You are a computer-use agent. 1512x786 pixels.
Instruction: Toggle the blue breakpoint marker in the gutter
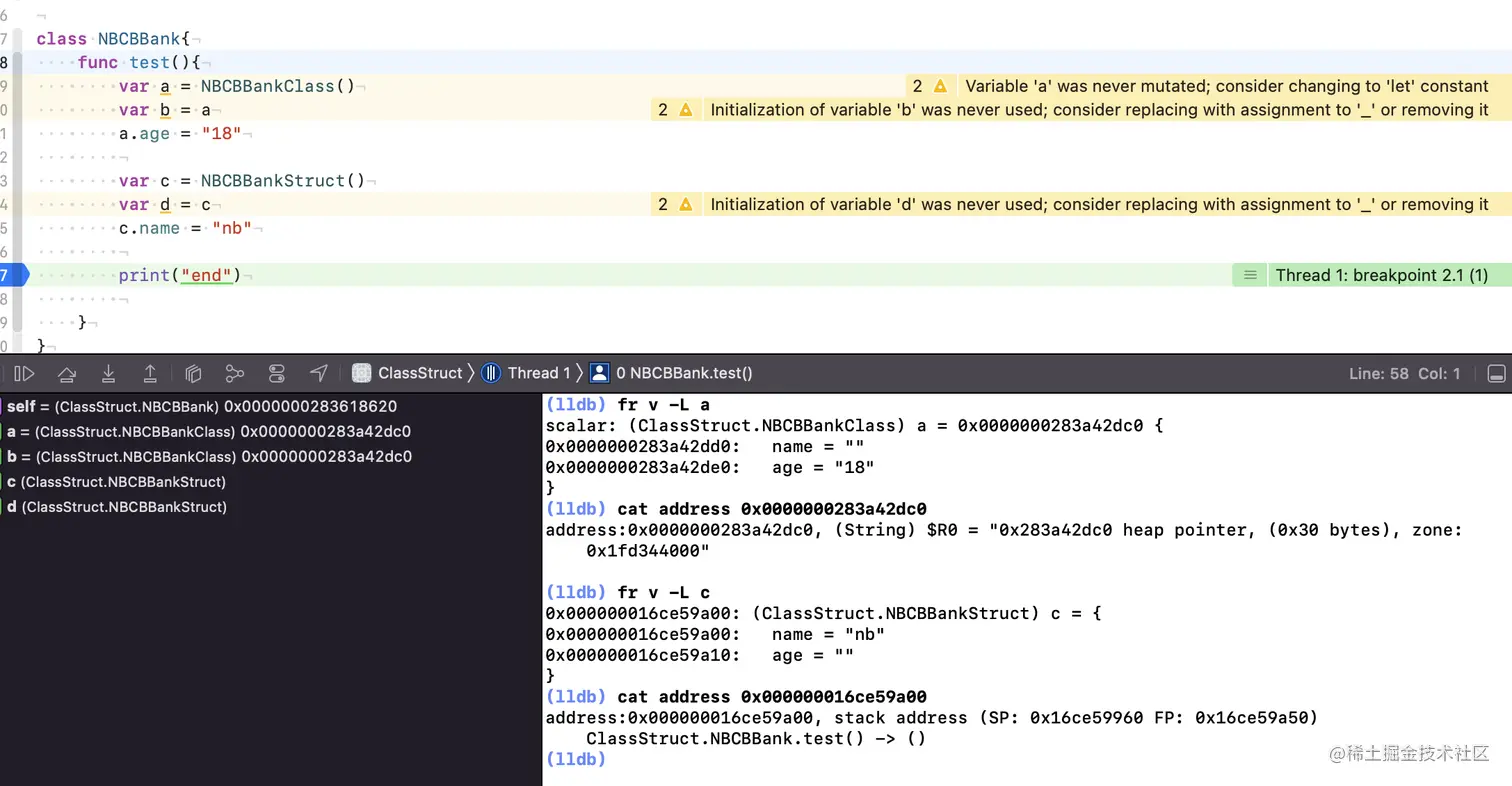coord(14,275)
